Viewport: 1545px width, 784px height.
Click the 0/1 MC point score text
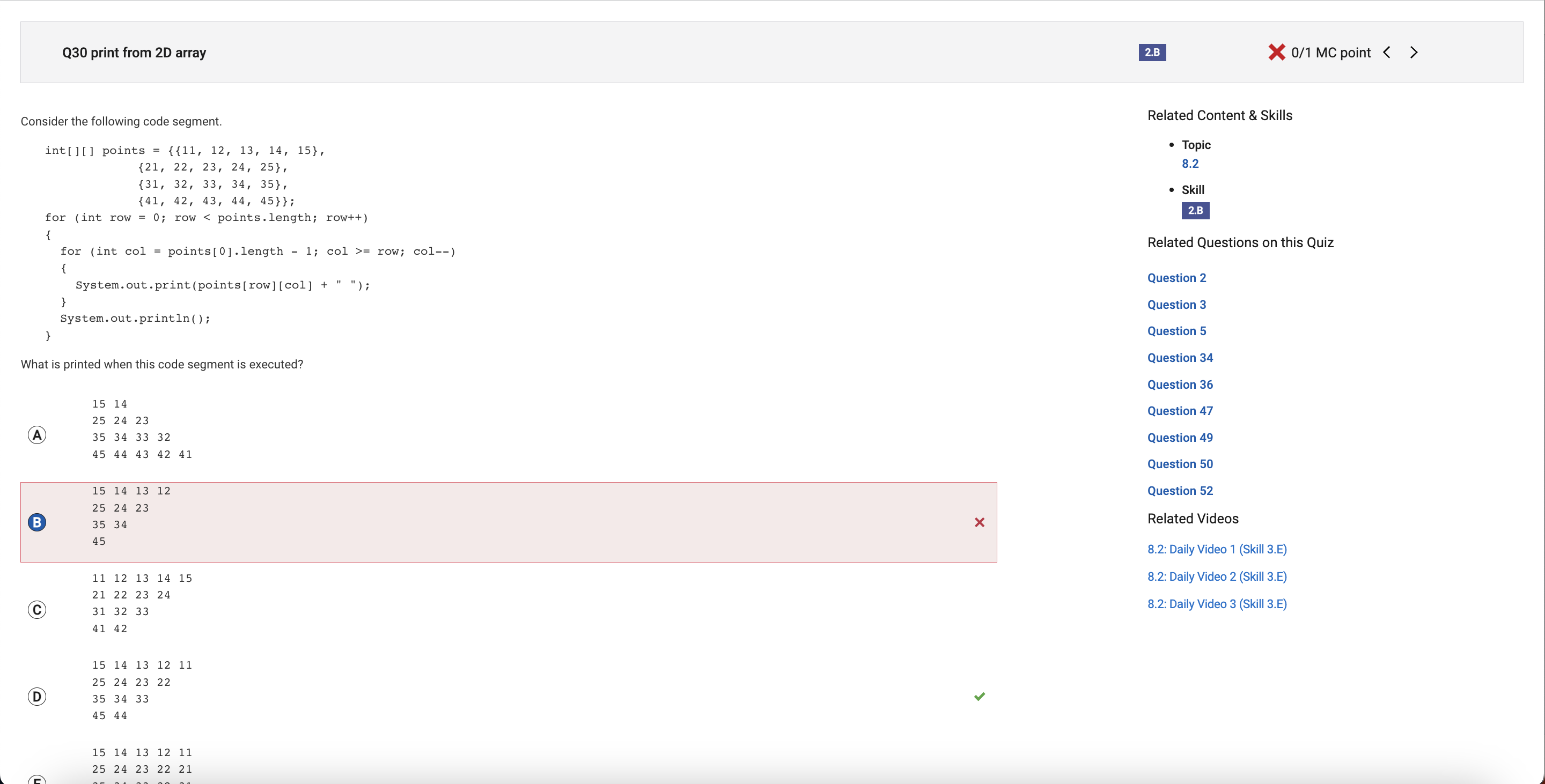1331,53
